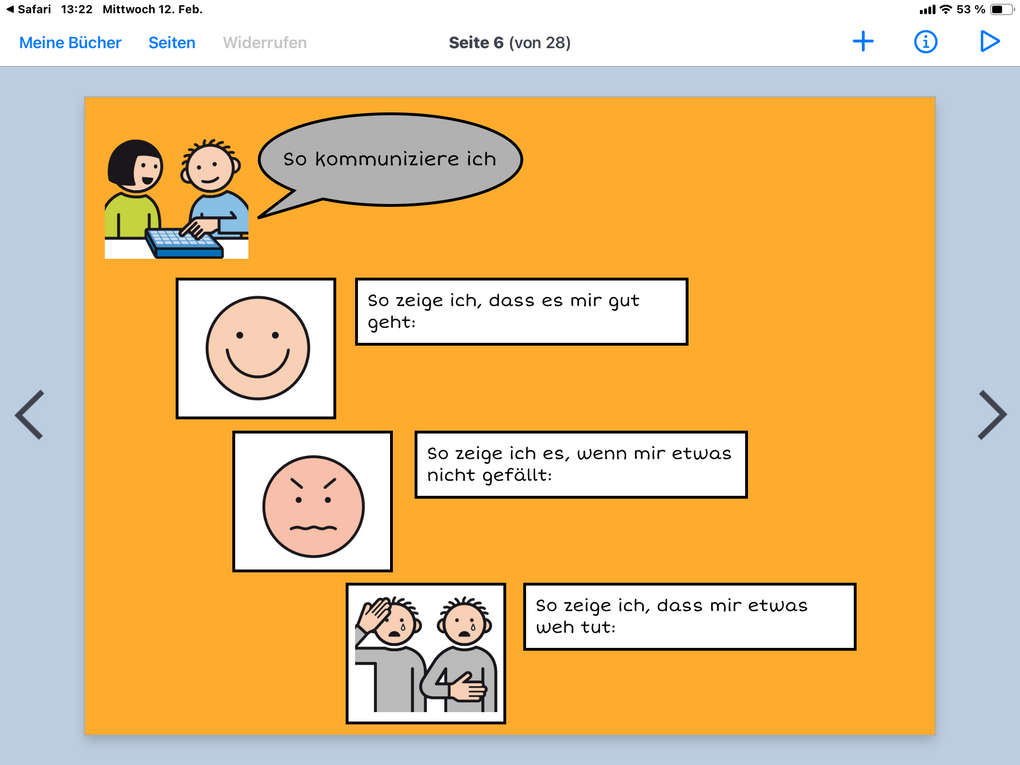The image size is (1020, 765).
Task: Select text box 'wenn mir etwas nicht gefällt'
Action: pos(581,464)
